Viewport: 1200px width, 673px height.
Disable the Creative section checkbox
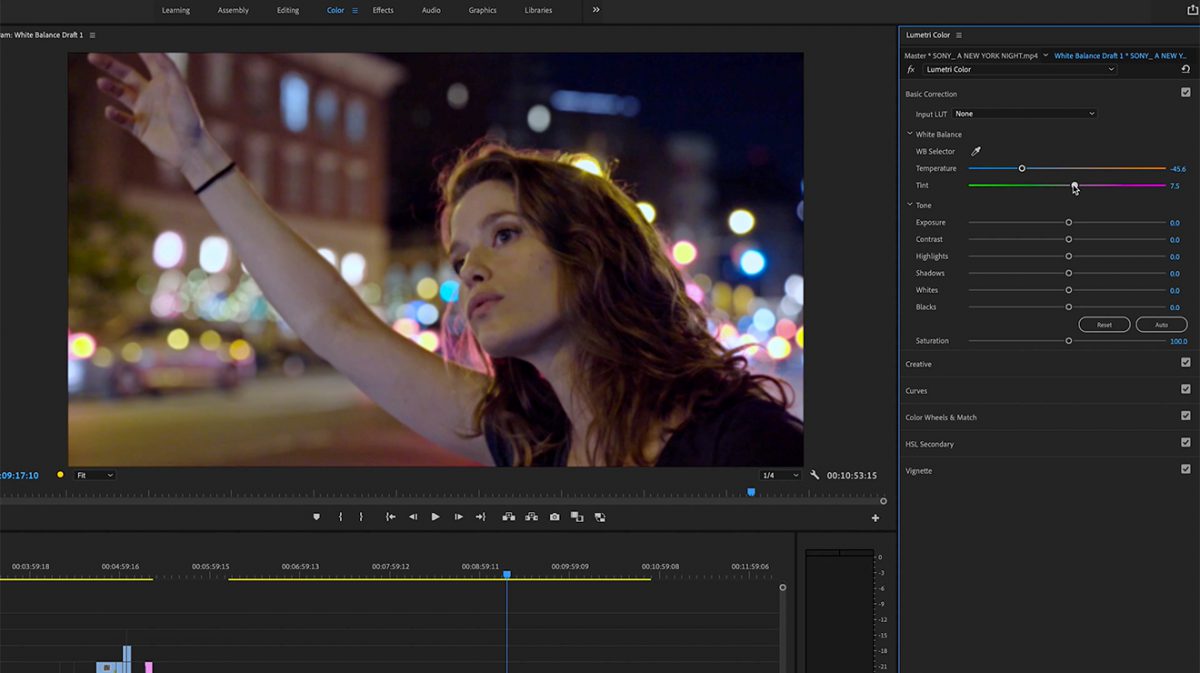(x=1186, y=362)
